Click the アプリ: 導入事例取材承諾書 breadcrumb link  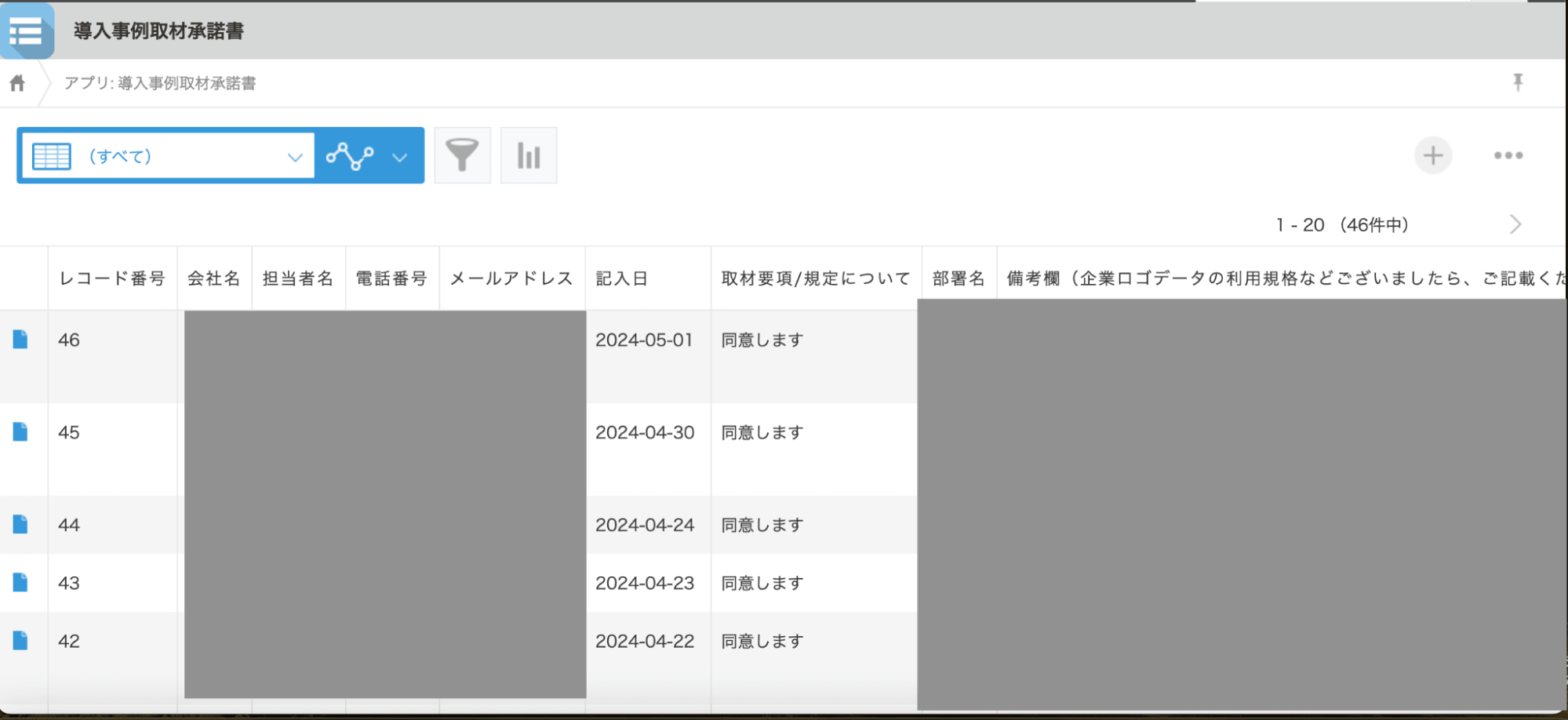(x=160, y=83)
